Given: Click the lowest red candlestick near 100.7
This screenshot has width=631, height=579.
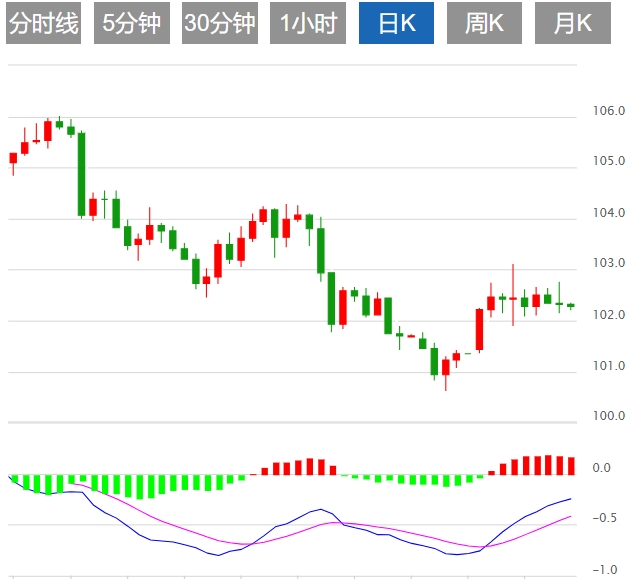Looking at the screenshot, I should (446, 367).
